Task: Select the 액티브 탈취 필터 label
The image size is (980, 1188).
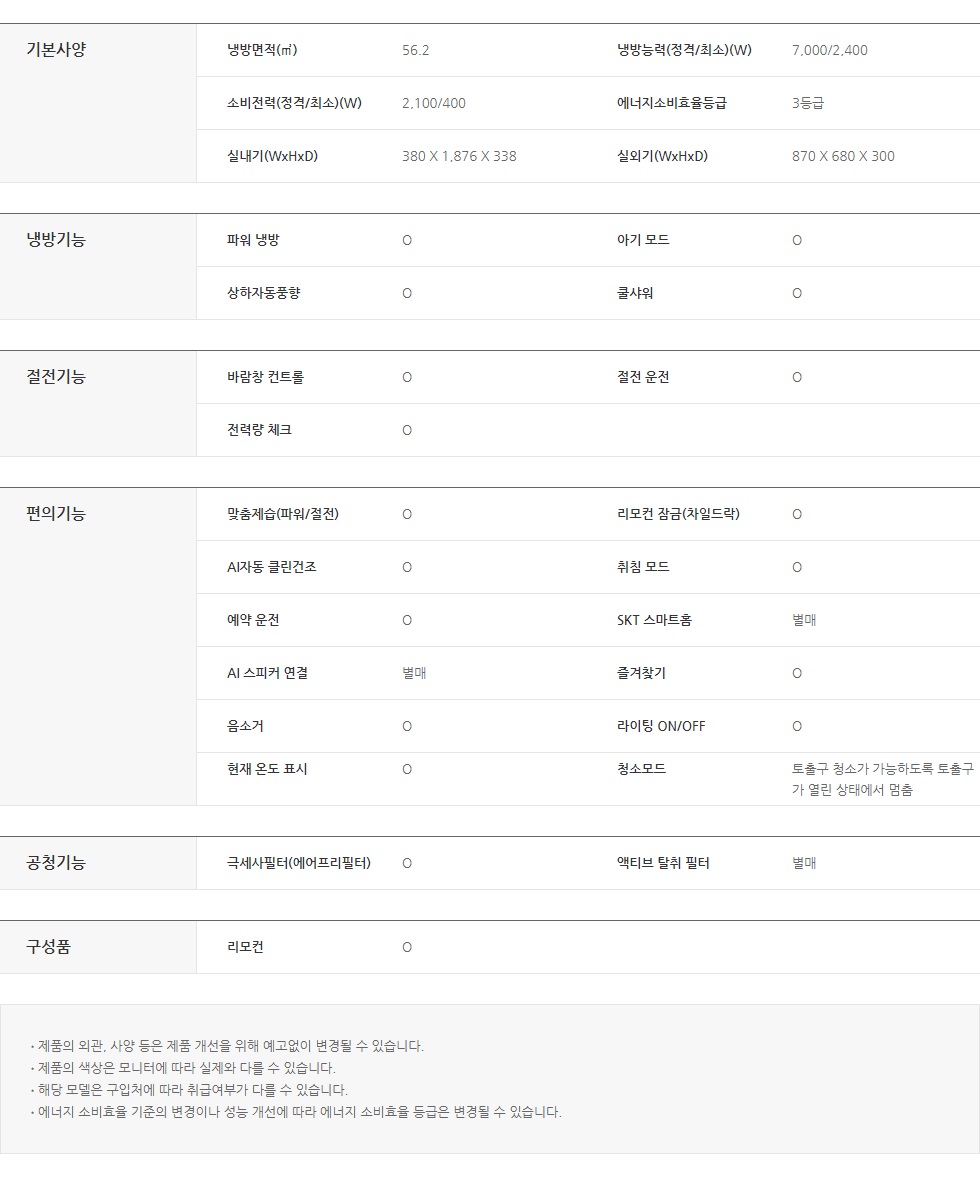Action: [663, 863]
